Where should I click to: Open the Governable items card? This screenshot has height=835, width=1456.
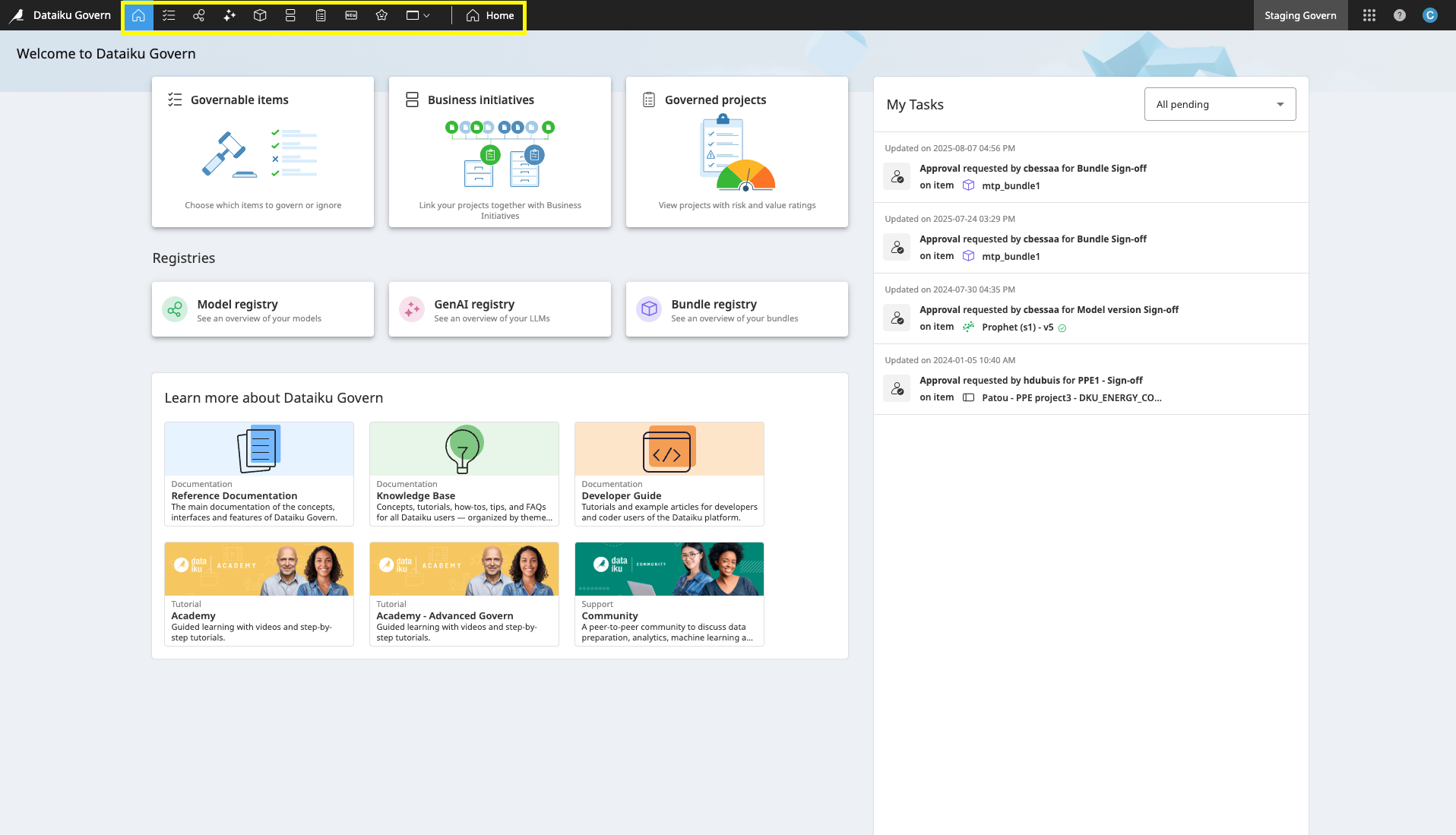coord(262,152)
